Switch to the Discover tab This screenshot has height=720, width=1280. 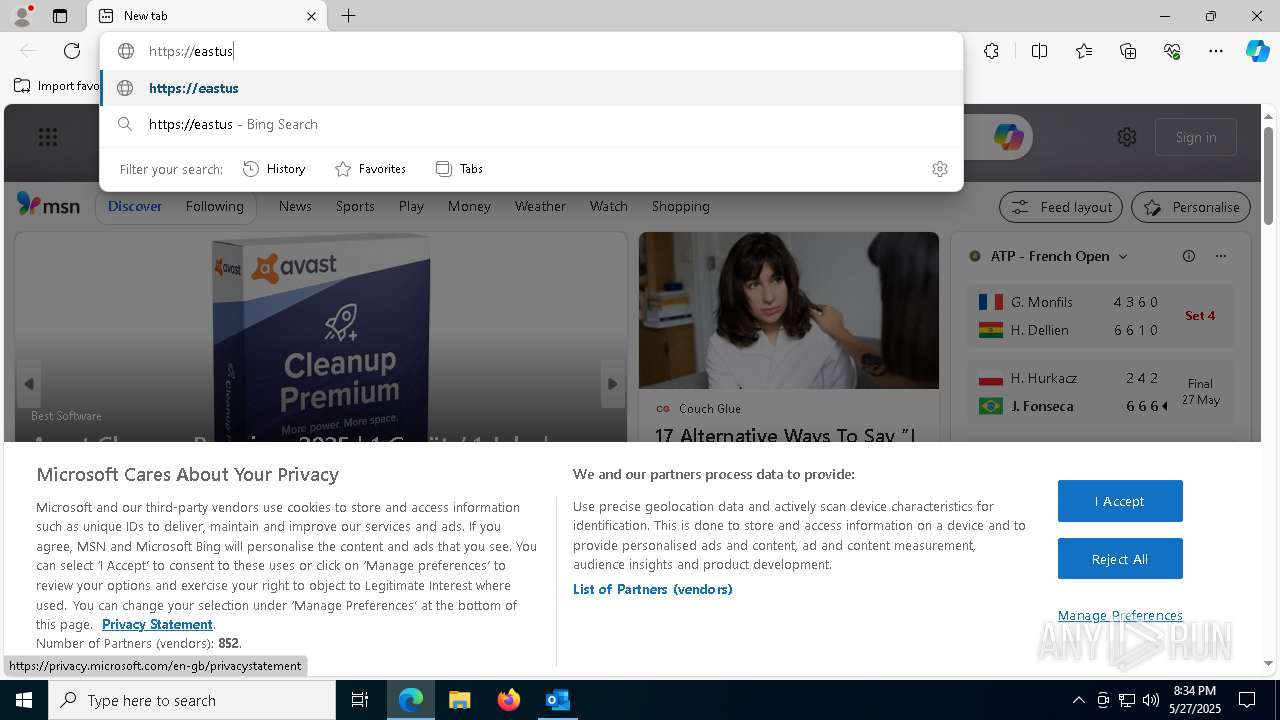tap(135, 206)
